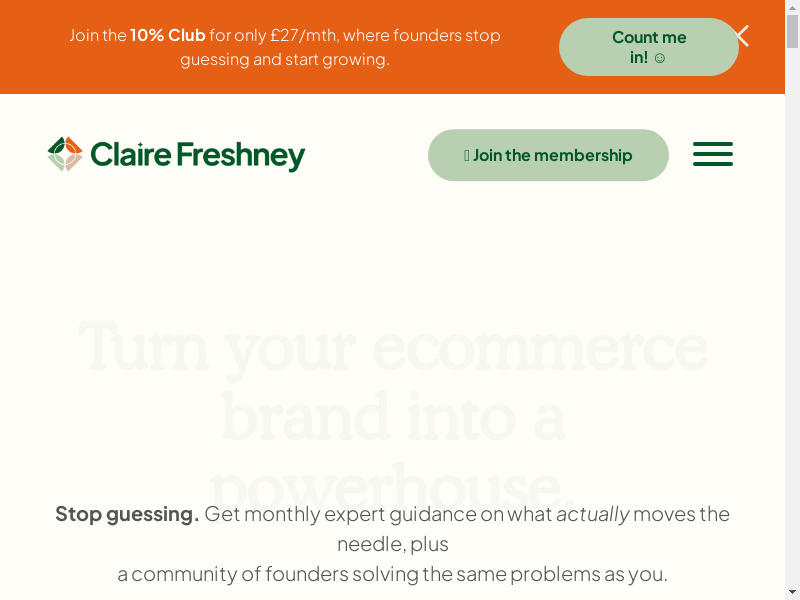Click the faded 'powerhouse.' heading word
The width and height of the screenshot is (800, 600).
pos(392,487)
